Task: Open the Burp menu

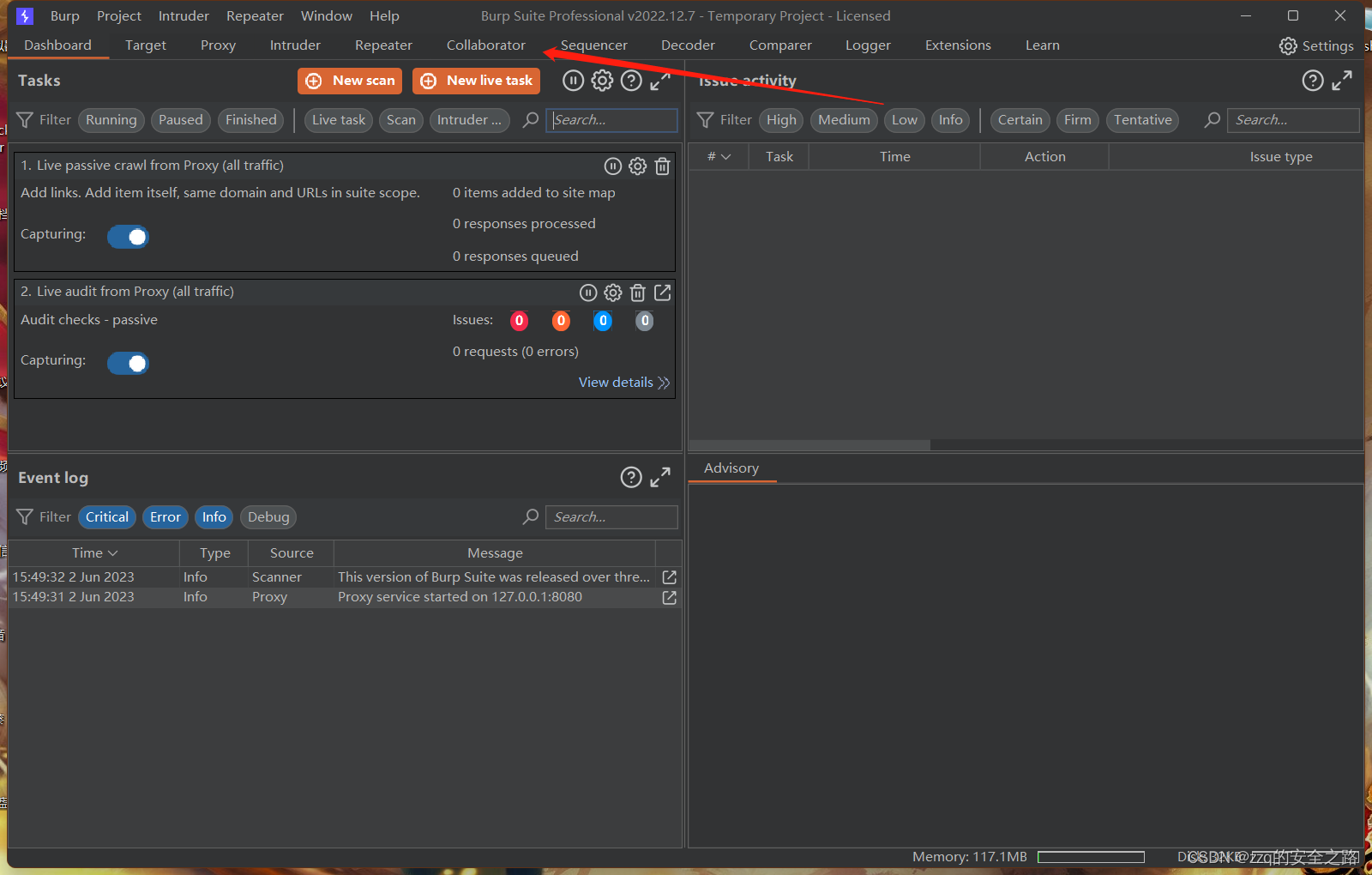Action: [65, 16]
